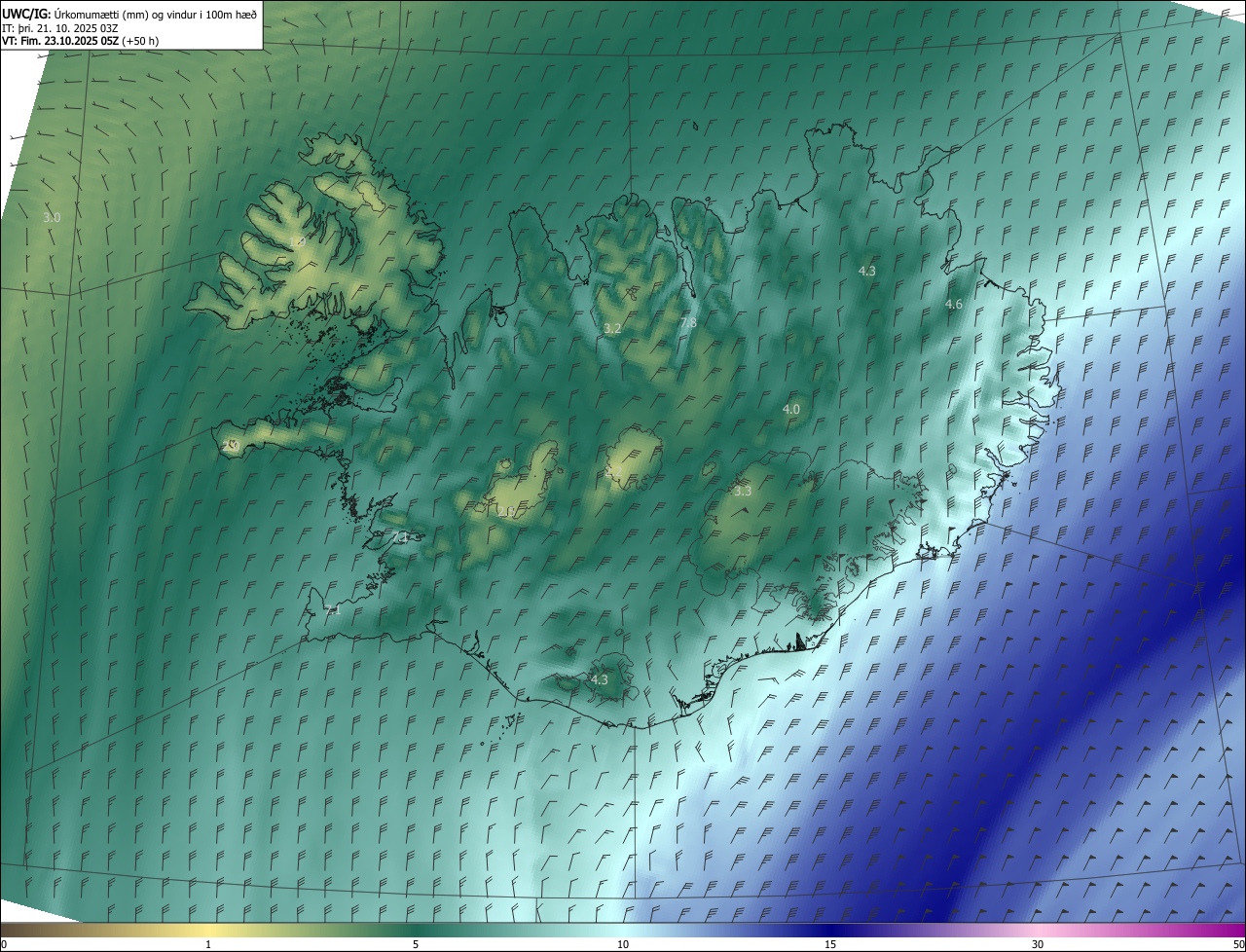1246x952 pixels.
Task: Click the 2.2 value on Hofsjökull glacier
Action: coord(614,472)
